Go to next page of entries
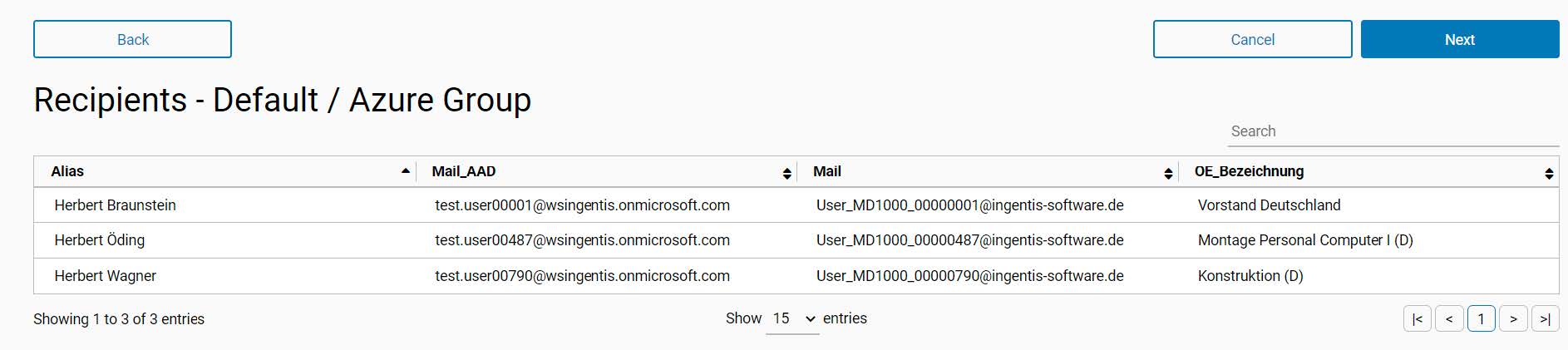The width and height of the screenshot is (1568, 350). coord(1513,319)
